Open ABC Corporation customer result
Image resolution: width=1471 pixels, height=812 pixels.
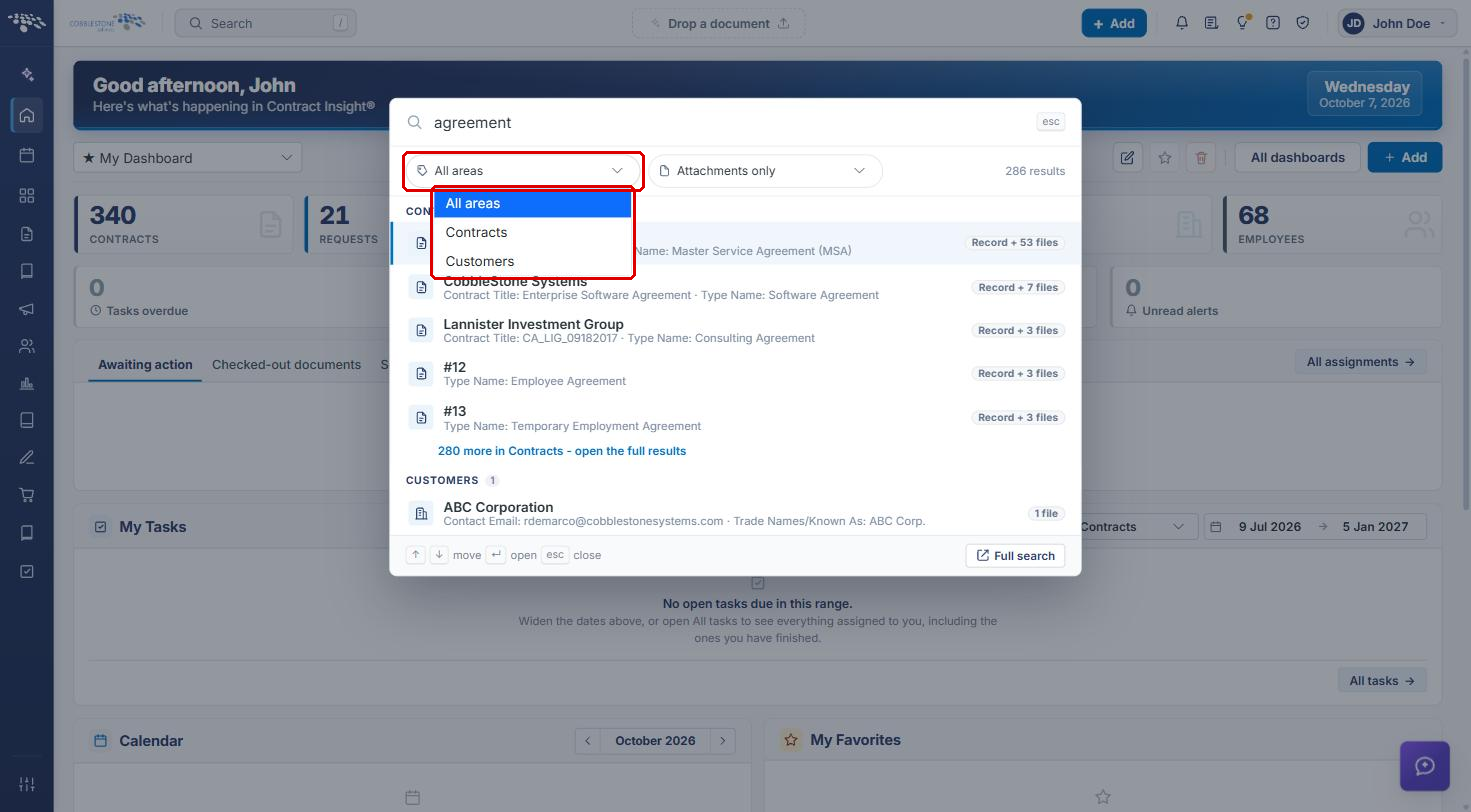(735, 514)
